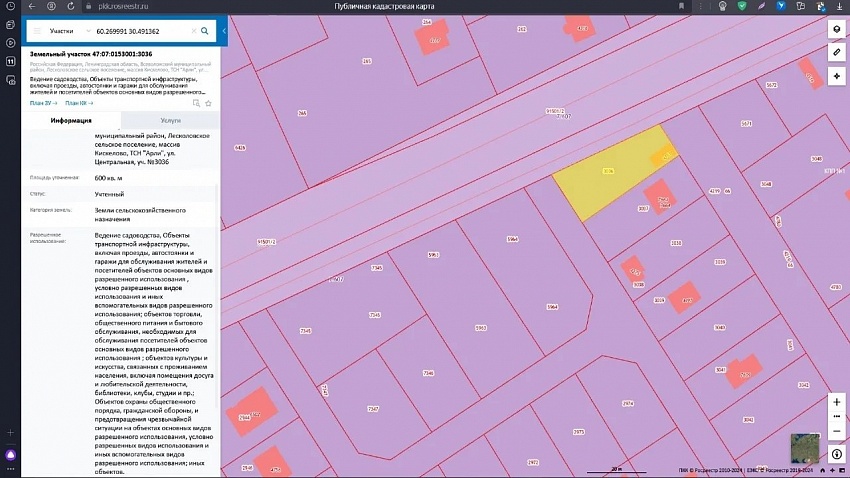Zoom out on the cadastral map
The width and height of the screenshot is (850, 478).
pyautogui.click(x=836, y=431)
